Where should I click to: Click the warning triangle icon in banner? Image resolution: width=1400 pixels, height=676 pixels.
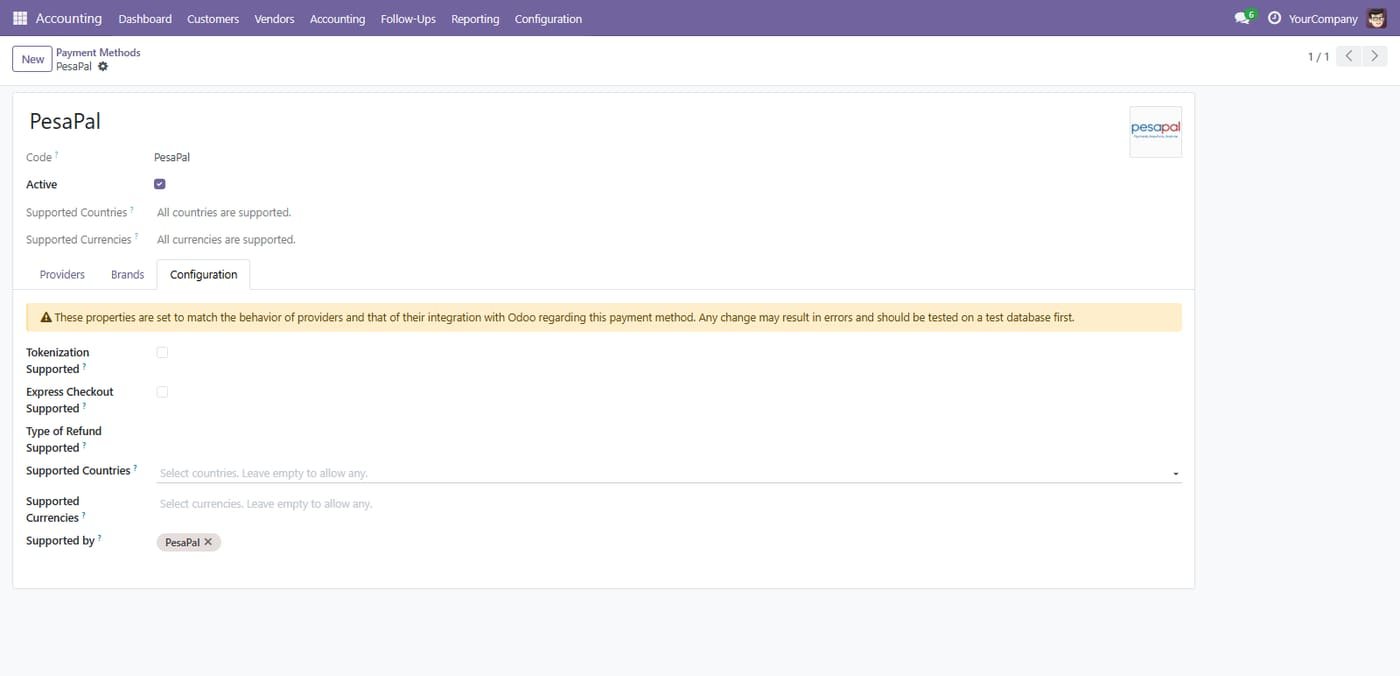[x=46, y=318]
